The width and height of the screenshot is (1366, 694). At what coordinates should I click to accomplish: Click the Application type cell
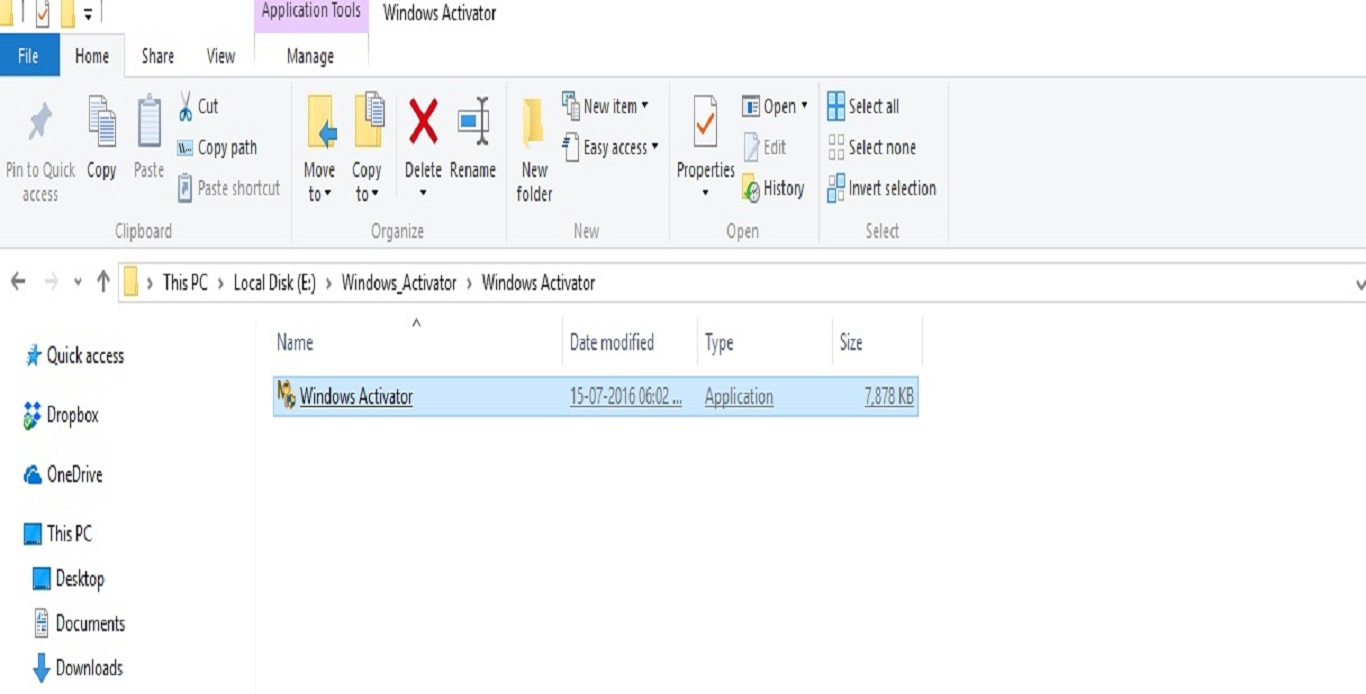pyautogui.click(x=739, y=397)
